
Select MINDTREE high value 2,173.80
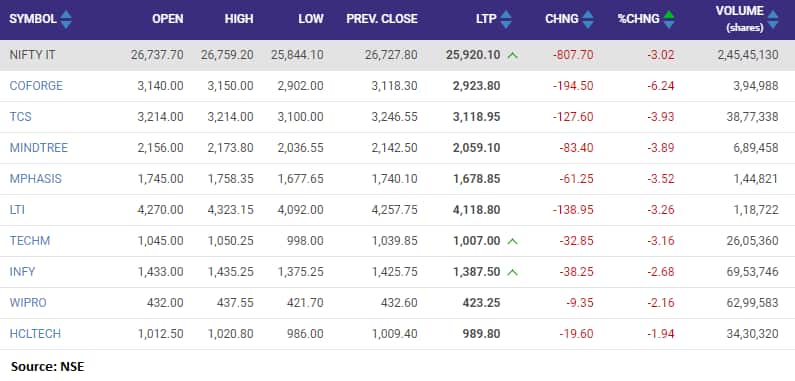pos(230,148)
